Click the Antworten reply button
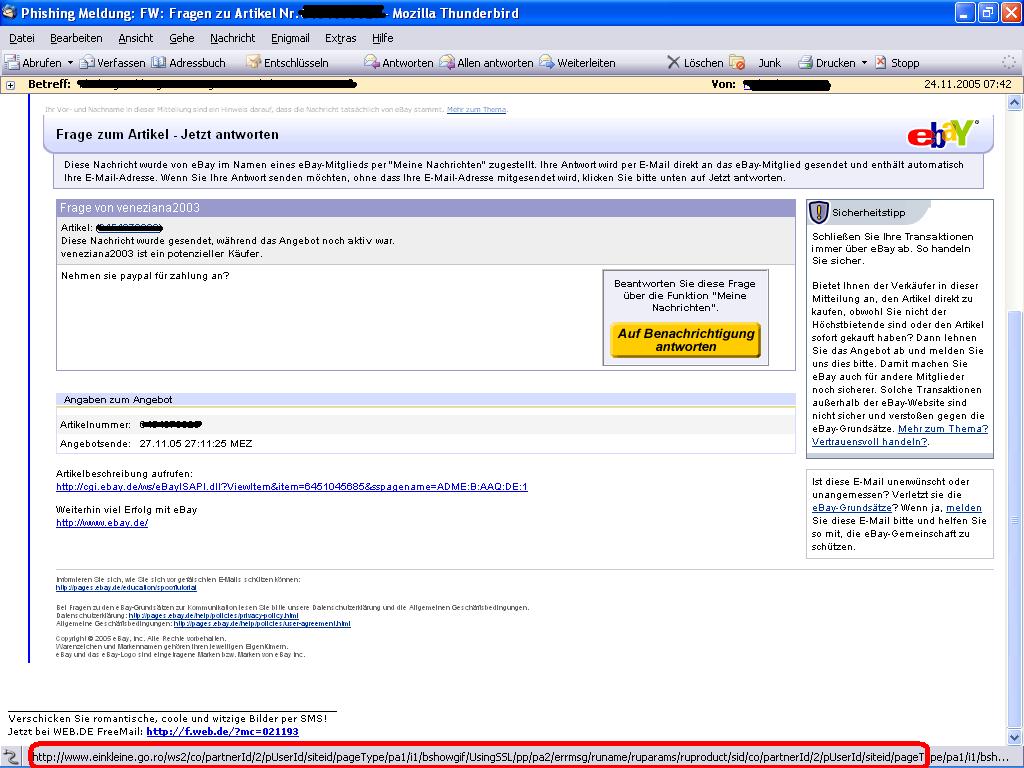1024x768 pixels. (x=398, y=63)
